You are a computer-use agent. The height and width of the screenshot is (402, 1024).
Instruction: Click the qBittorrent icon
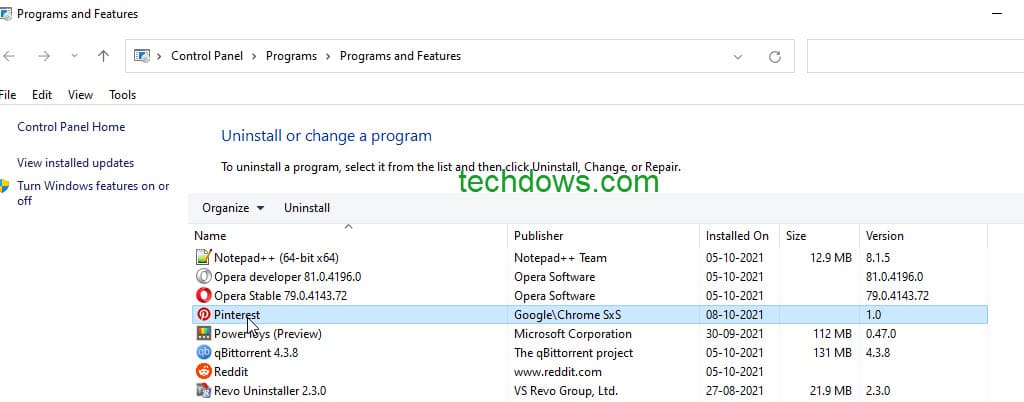tap(204, 352)
